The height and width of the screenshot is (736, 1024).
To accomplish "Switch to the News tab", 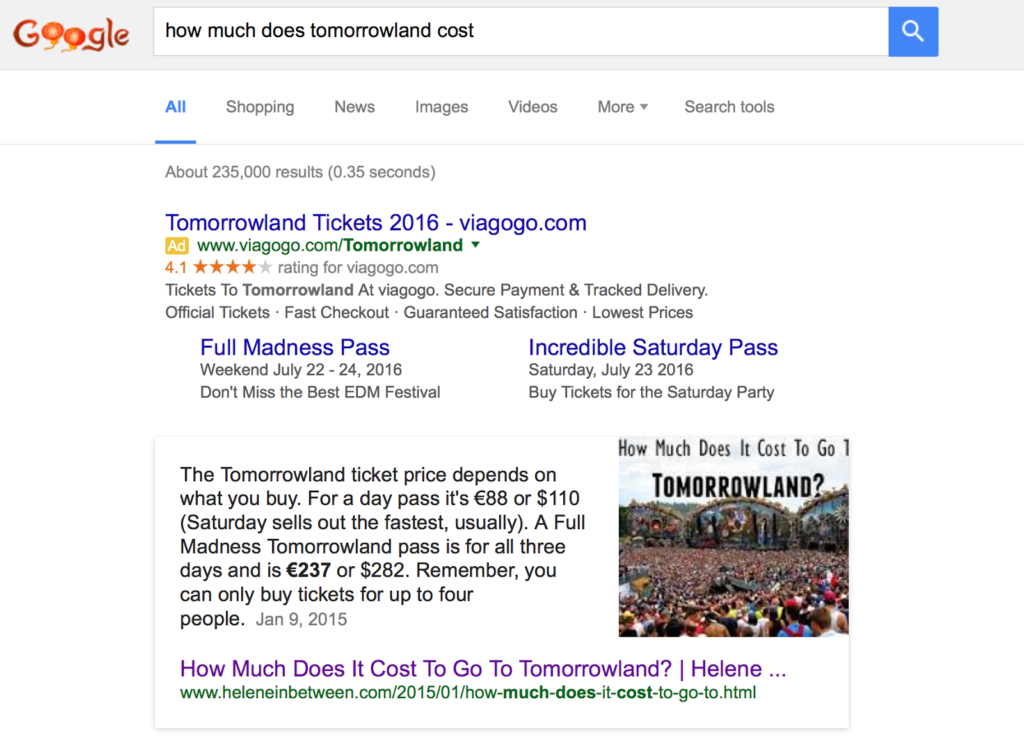I will pyautogui.click(x=355, y=107).
